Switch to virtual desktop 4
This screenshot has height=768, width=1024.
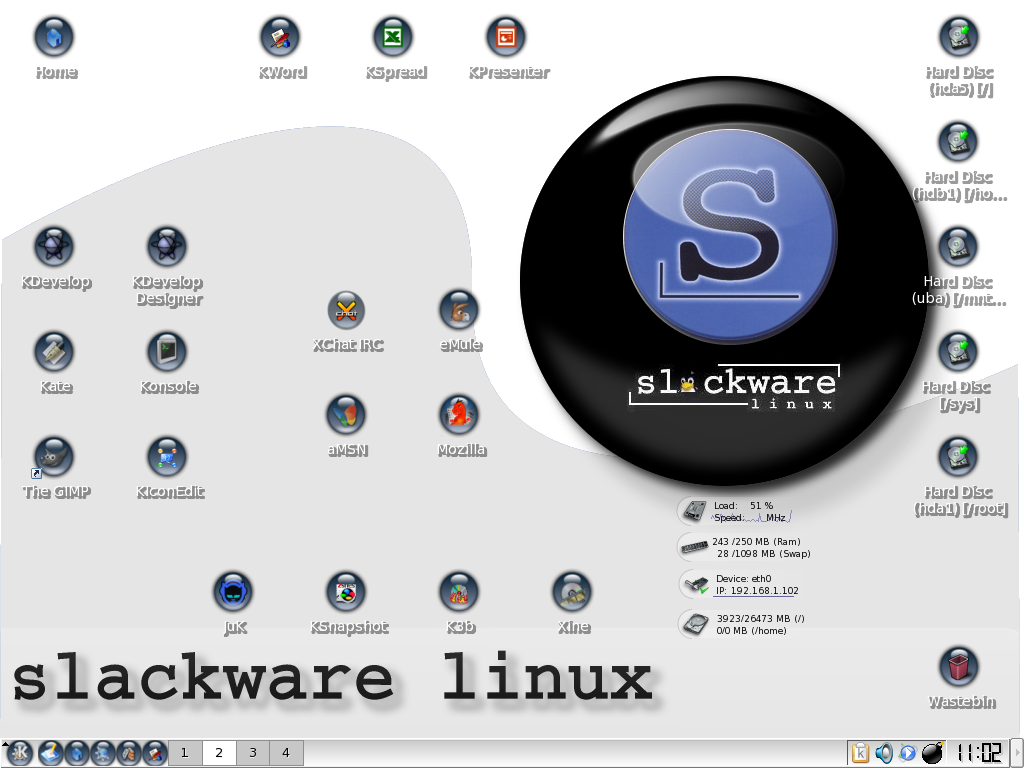(x=286, y=753)
